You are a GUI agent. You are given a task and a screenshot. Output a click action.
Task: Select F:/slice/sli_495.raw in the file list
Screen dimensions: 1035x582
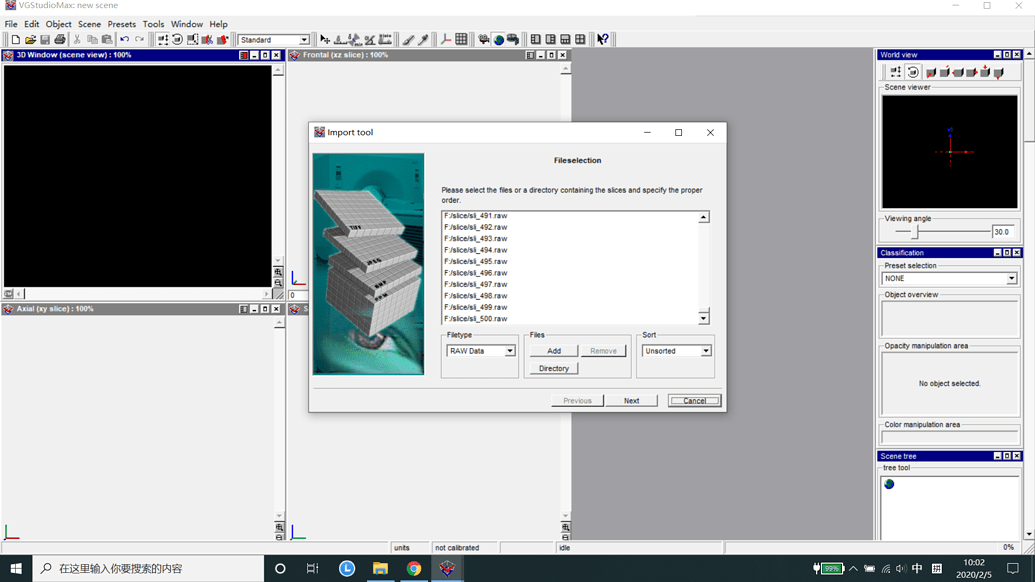tap(476, 262)
